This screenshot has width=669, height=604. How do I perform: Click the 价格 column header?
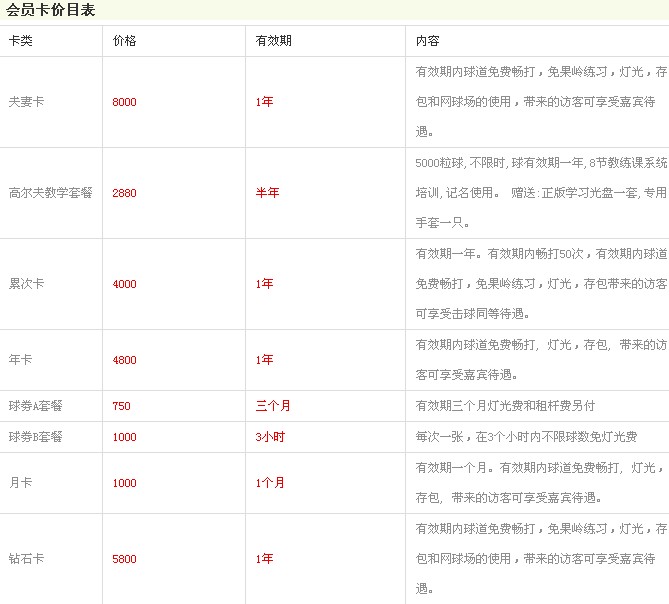pos(125,42)
